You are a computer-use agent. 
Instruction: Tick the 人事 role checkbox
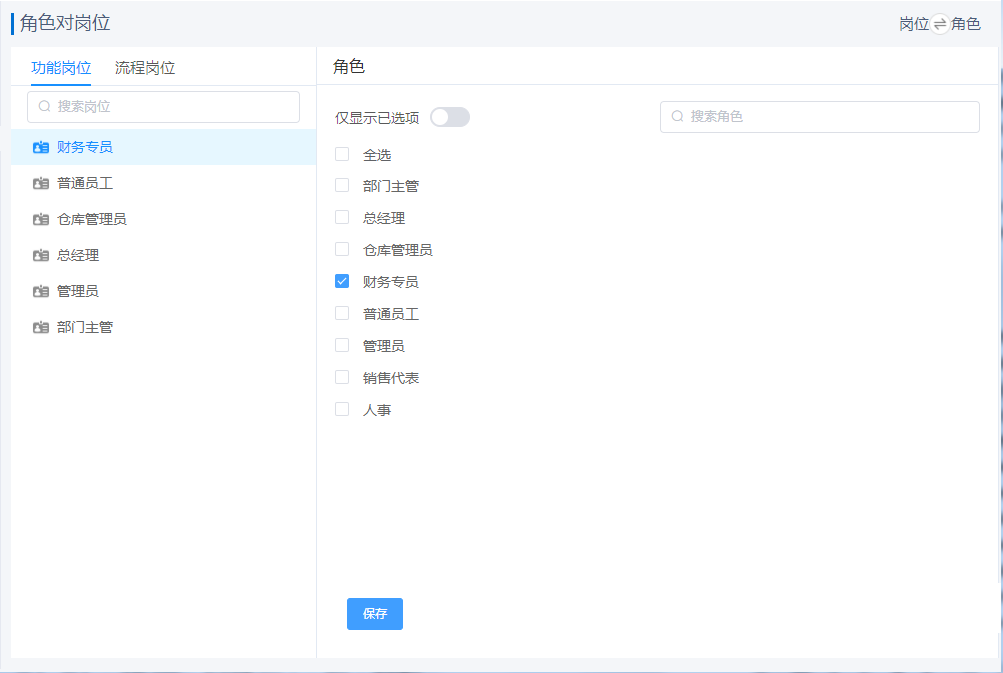click(x=342, y=409)
